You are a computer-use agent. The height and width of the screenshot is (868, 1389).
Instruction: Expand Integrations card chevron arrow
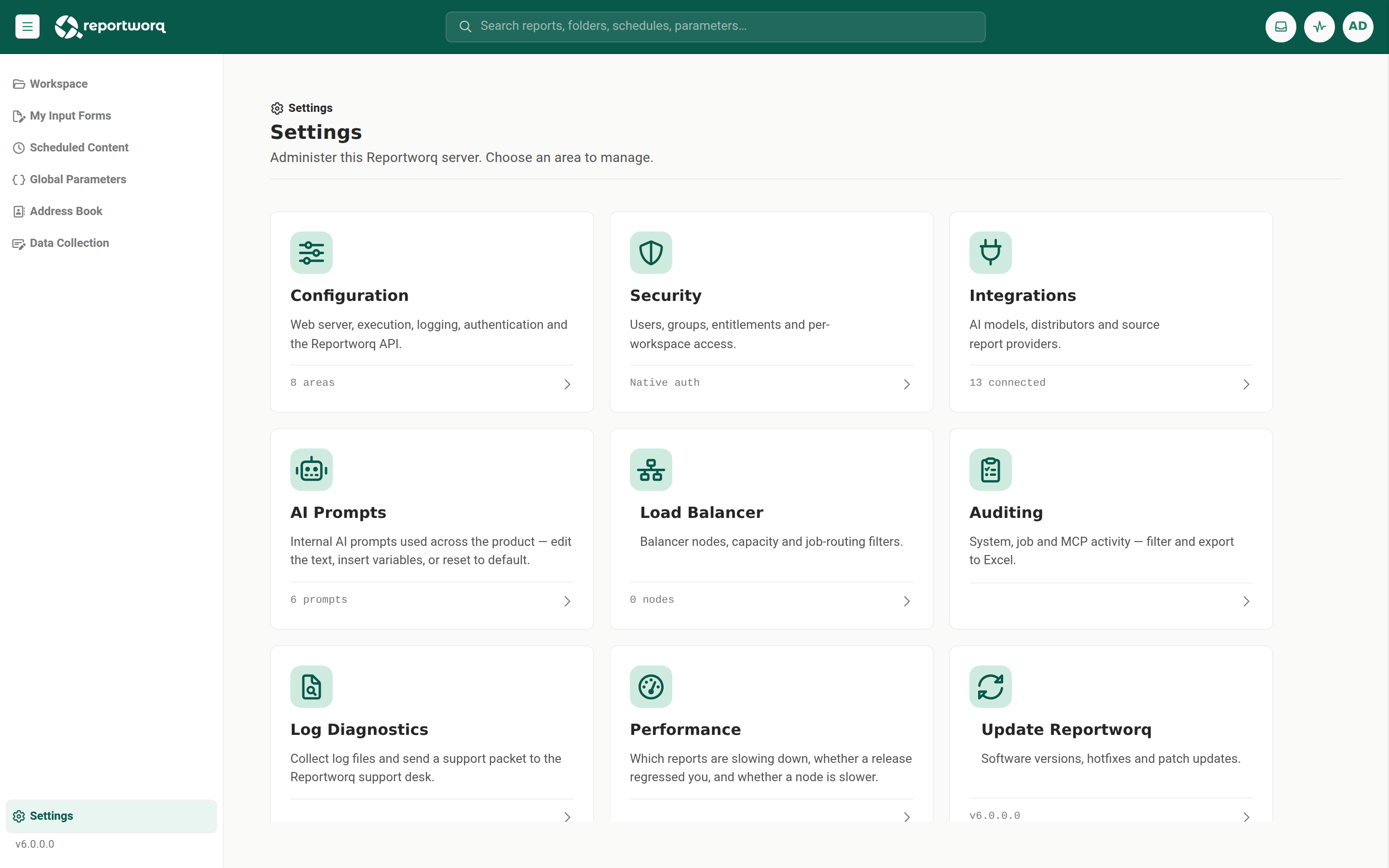coord(1246,384)
